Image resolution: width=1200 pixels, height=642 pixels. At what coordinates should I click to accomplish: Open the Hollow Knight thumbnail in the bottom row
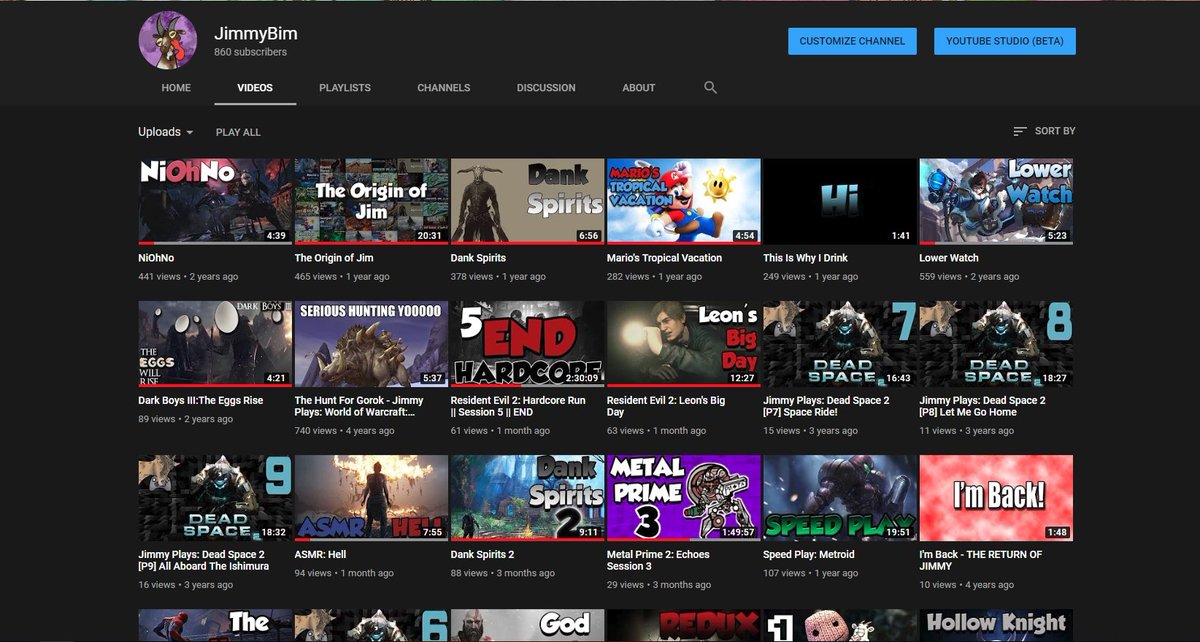click(x=996, y=625)
